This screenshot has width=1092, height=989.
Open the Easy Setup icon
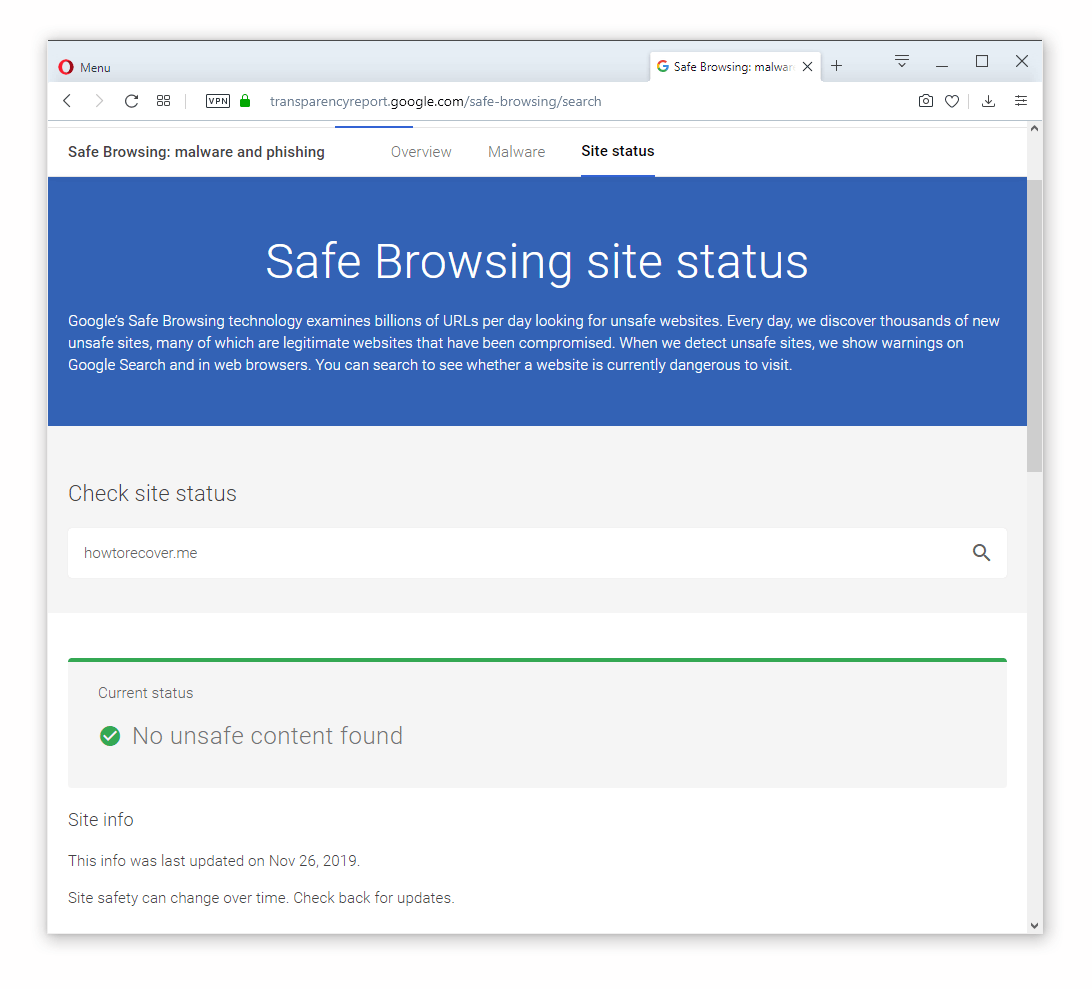click(1021, 101)
